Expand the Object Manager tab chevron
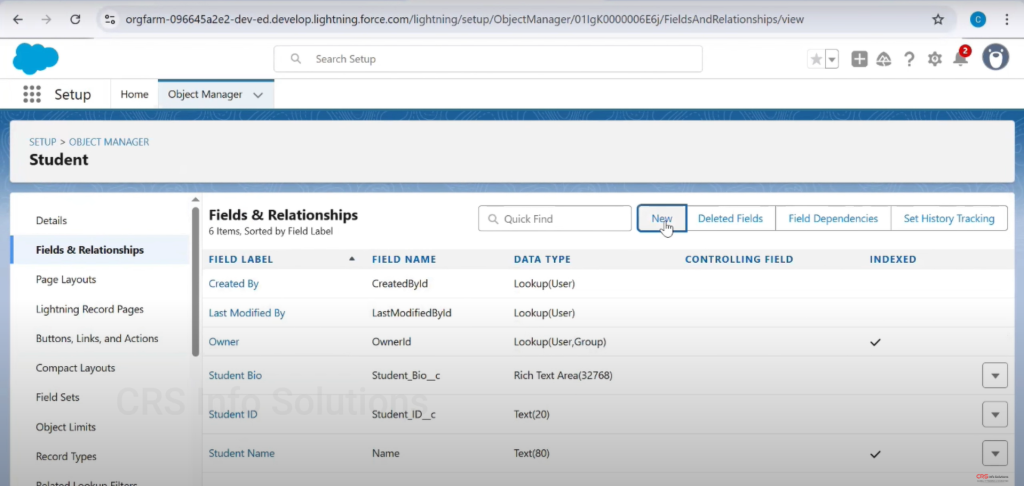 (258, 95)
